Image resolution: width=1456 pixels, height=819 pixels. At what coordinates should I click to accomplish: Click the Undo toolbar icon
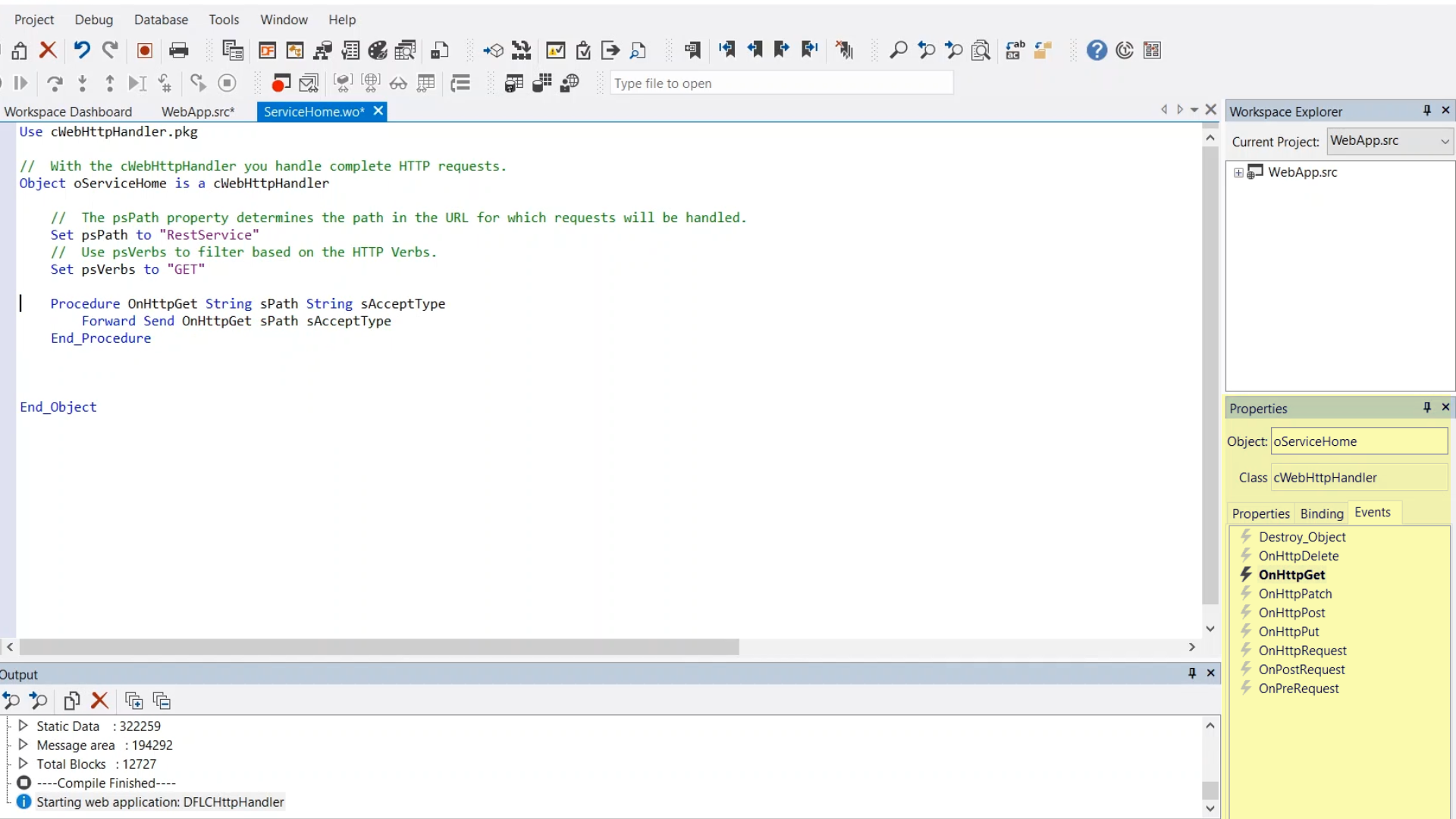click(x=82, y=50)
